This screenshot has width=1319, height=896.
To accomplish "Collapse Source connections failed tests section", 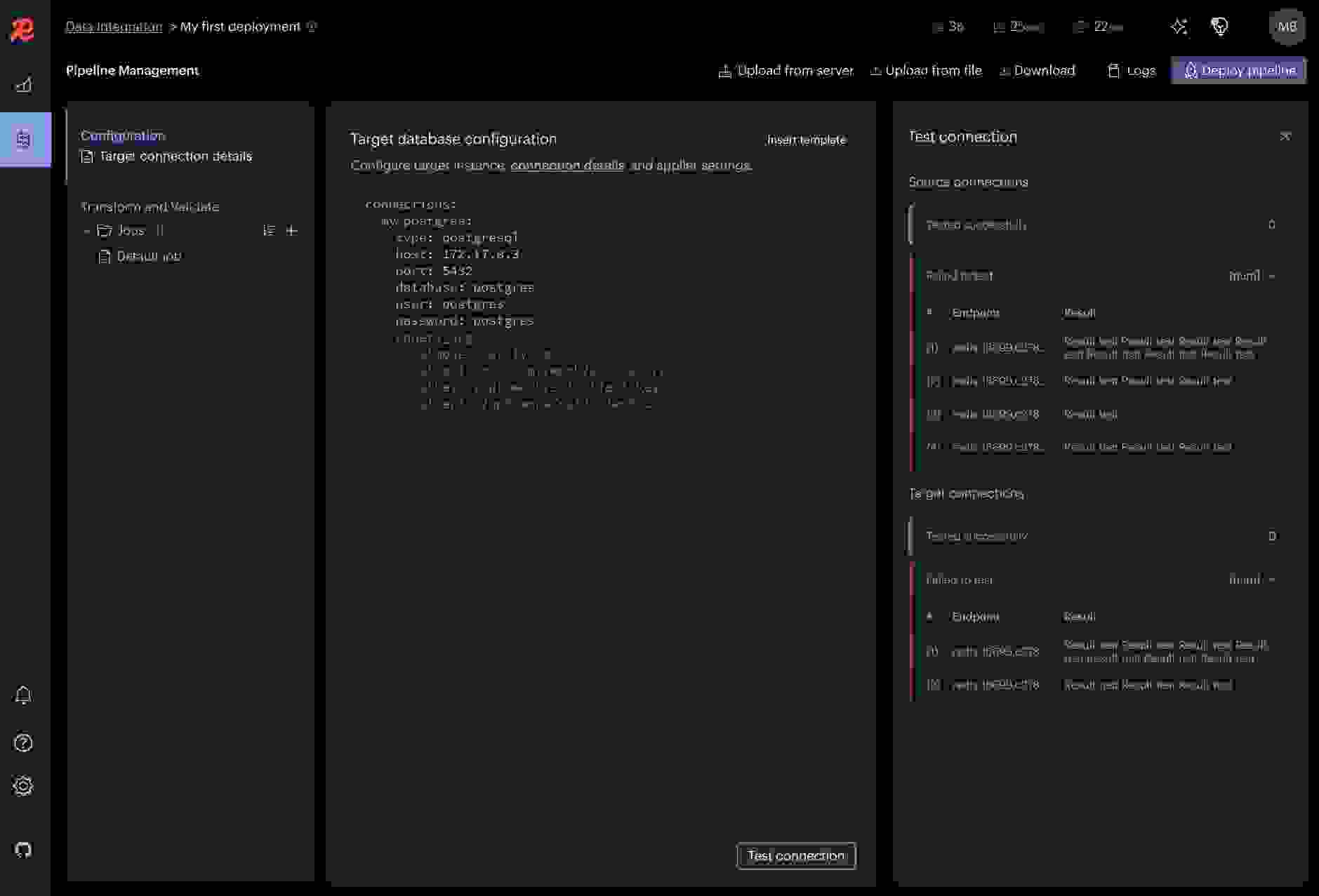I will click(1272, 276).
